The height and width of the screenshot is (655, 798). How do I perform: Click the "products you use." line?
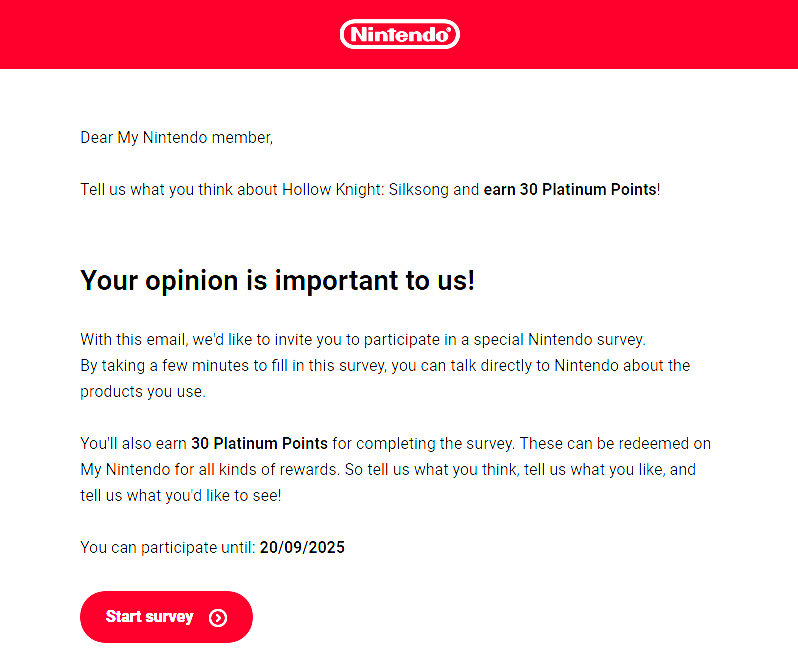tap(143, 392)
